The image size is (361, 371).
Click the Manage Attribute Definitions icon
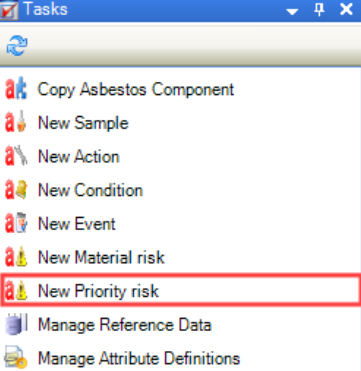(x=16, y=358)
